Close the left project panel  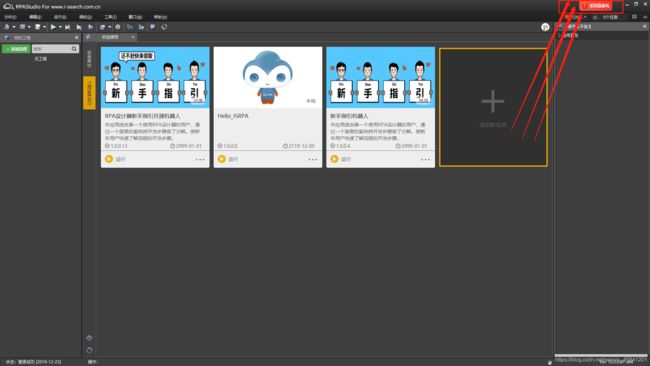(76, 38)
